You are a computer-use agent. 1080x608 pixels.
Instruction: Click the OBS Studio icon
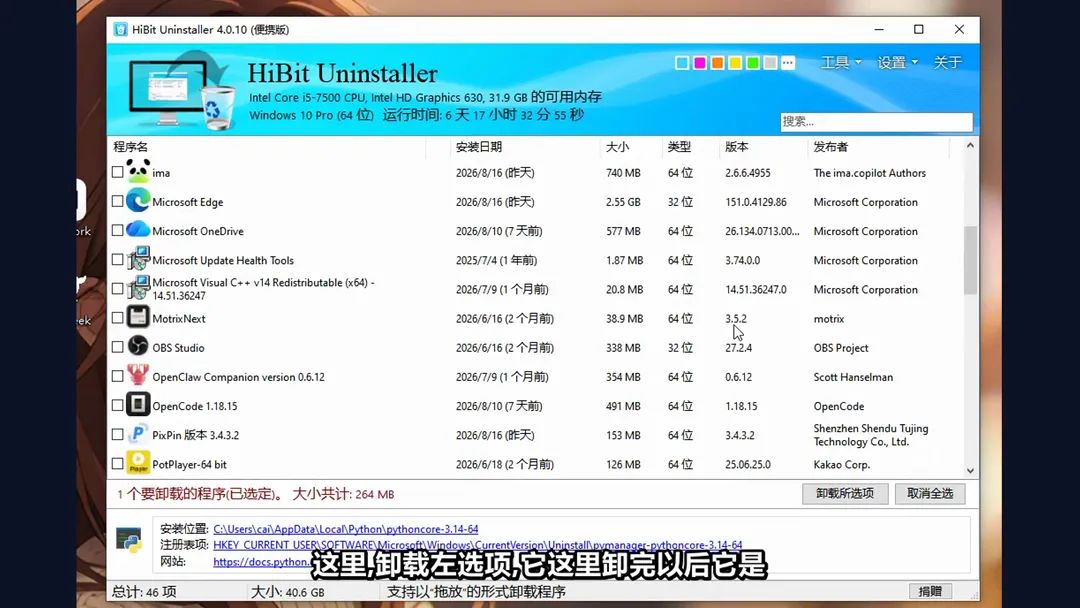(x=138, y=346)
